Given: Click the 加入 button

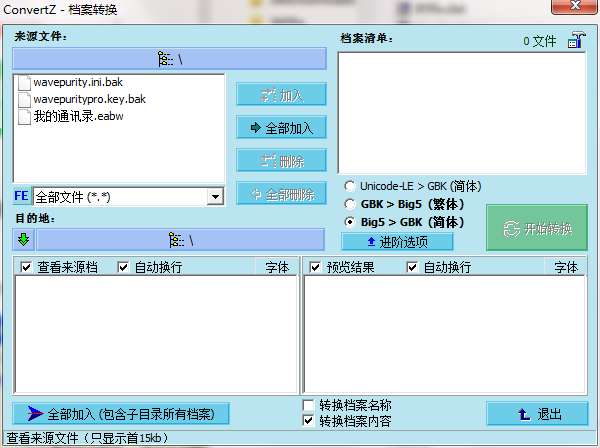Looking at the screenshot, I should 281,94.
